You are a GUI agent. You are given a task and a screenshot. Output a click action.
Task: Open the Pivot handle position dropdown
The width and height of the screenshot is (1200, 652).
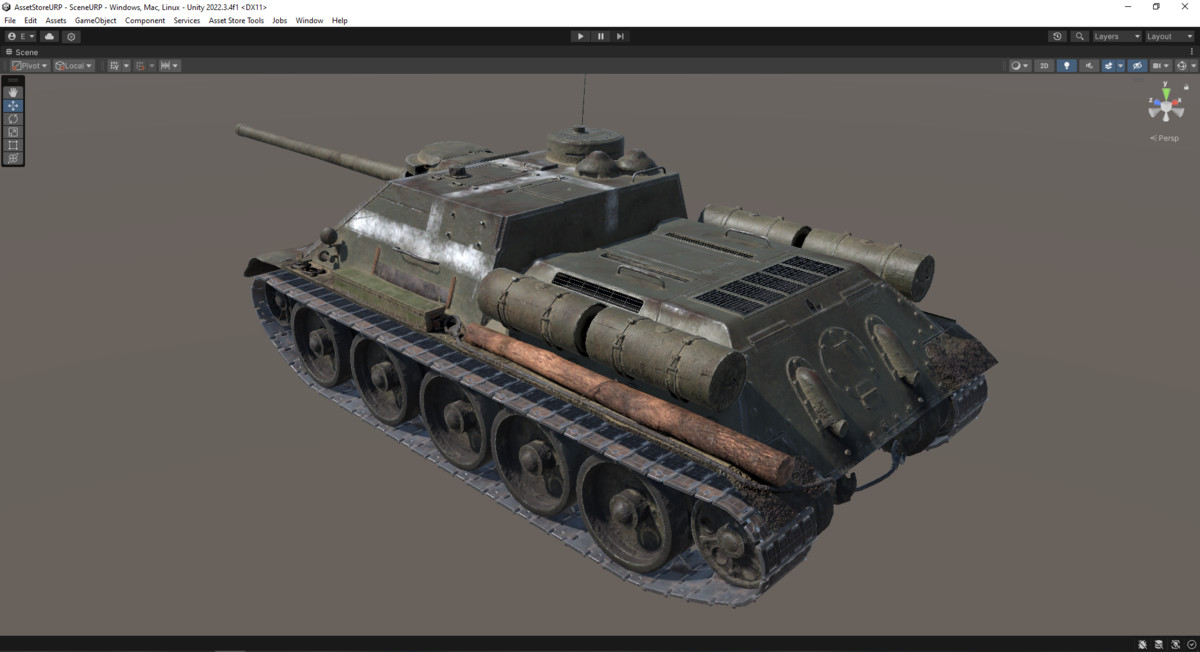(30, 66)
